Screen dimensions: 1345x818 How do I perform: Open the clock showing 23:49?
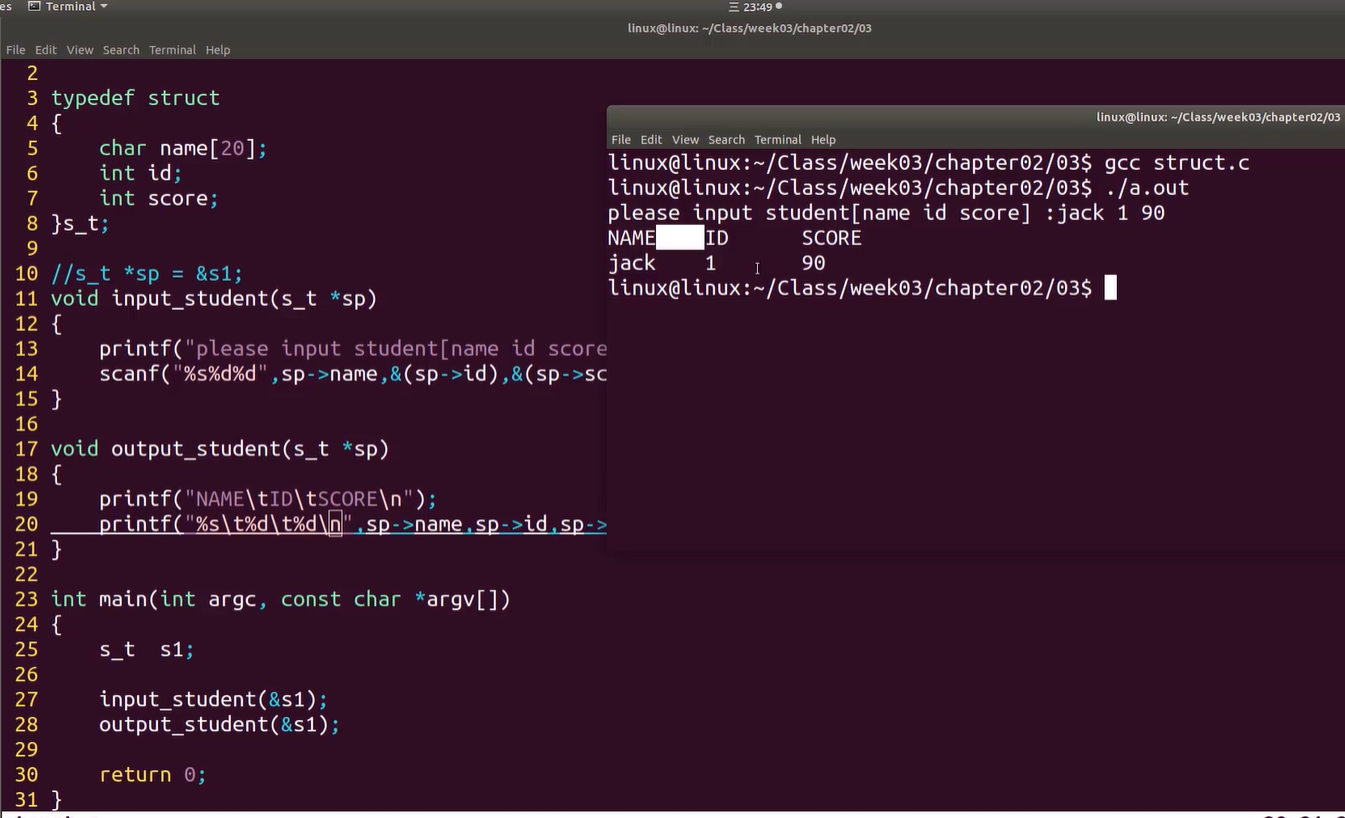point(758,7)
